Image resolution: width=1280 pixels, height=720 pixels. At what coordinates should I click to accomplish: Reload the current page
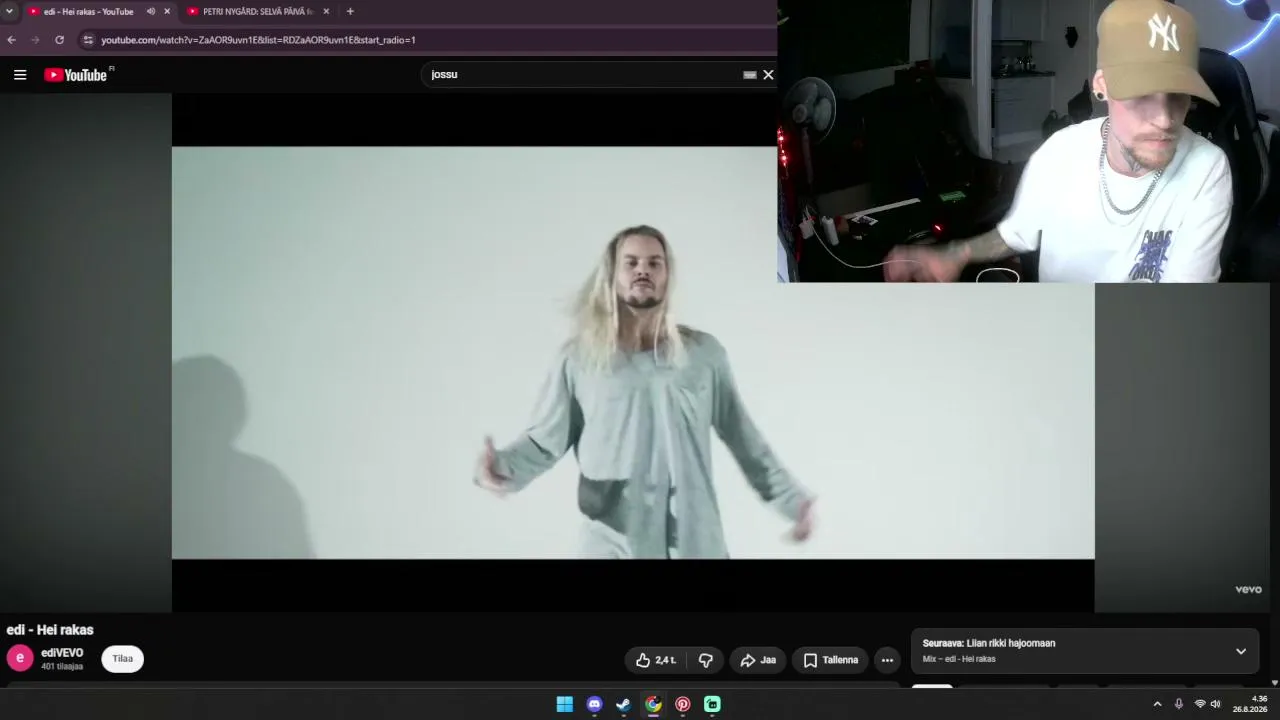pyautogui.click(x=59, y=40)
